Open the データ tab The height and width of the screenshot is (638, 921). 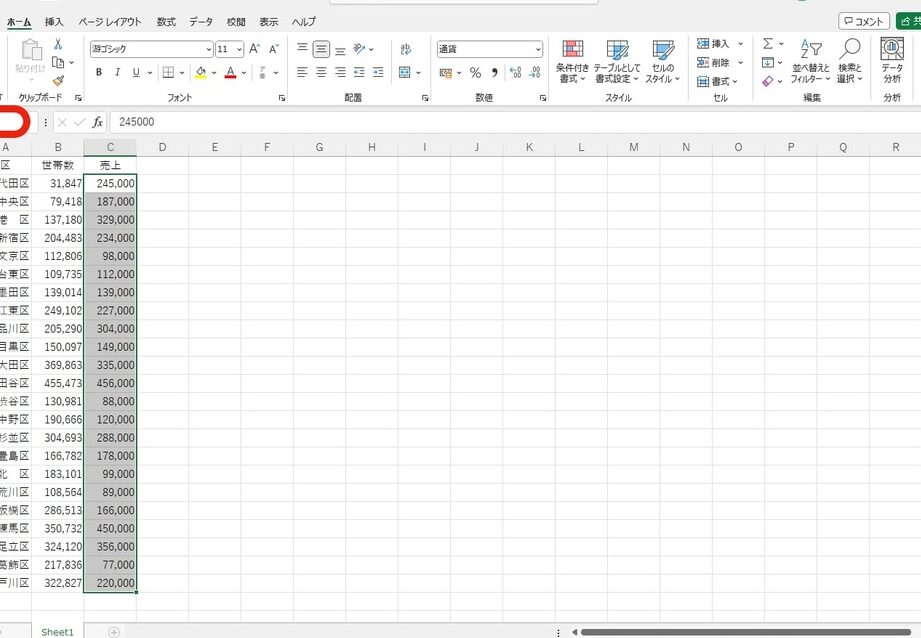[x=201, y=22]
